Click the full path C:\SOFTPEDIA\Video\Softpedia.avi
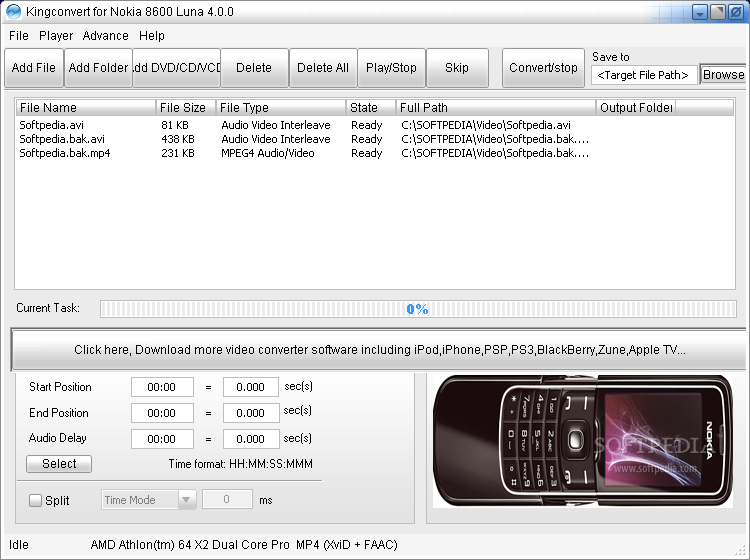Image resolution: width=750 pixels, height=560 pixels. coord(486,125)
